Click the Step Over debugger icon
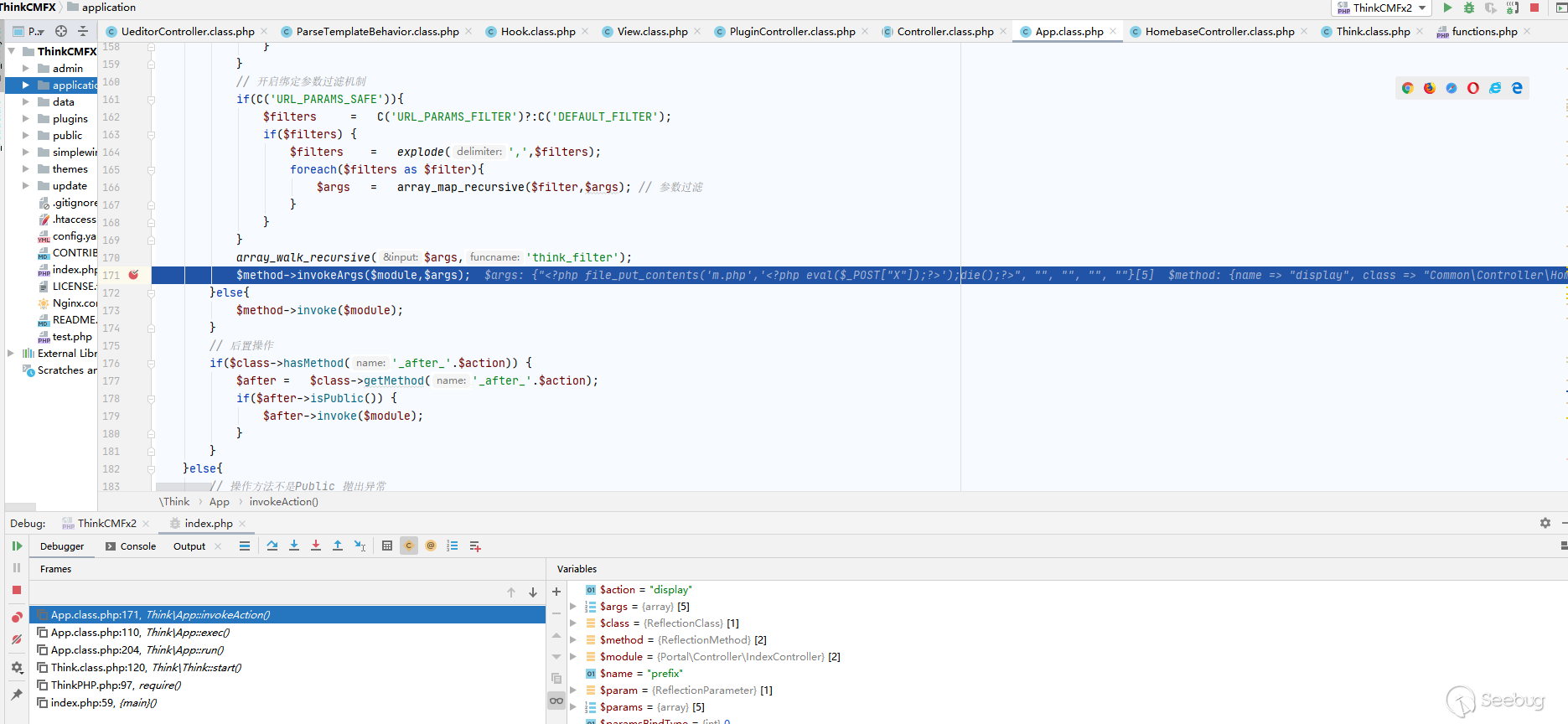Image resolution: width=1568 pixels, height=724 pixels. point(272,546)
